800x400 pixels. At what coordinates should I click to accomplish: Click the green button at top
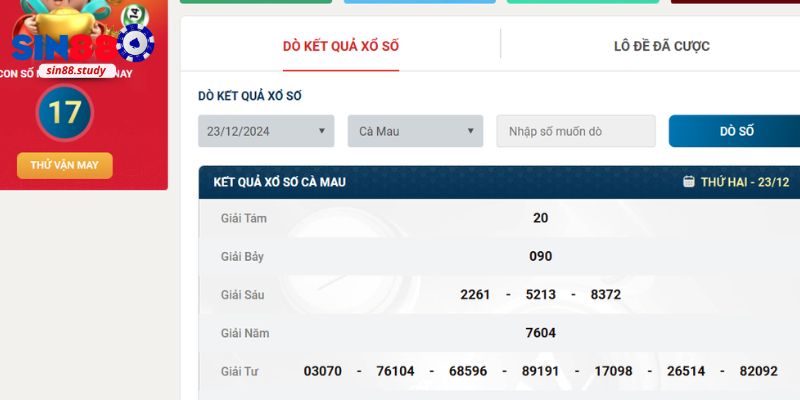pyautogui.click(x=257, y=2)
